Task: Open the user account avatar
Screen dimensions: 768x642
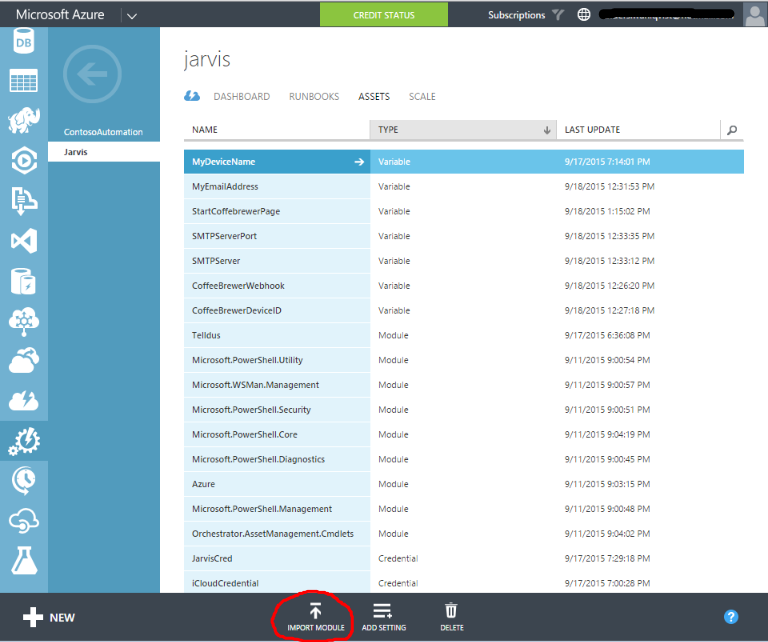Action: (755, 15)
